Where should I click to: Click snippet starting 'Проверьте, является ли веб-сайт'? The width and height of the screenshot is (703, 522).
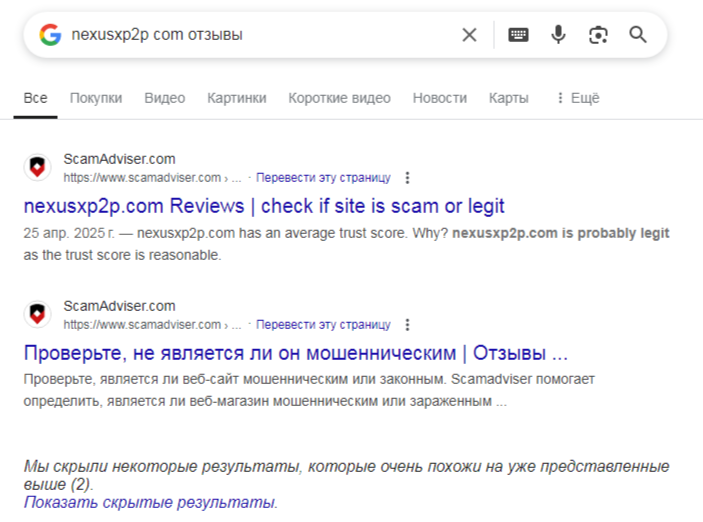tap(309, 390)
